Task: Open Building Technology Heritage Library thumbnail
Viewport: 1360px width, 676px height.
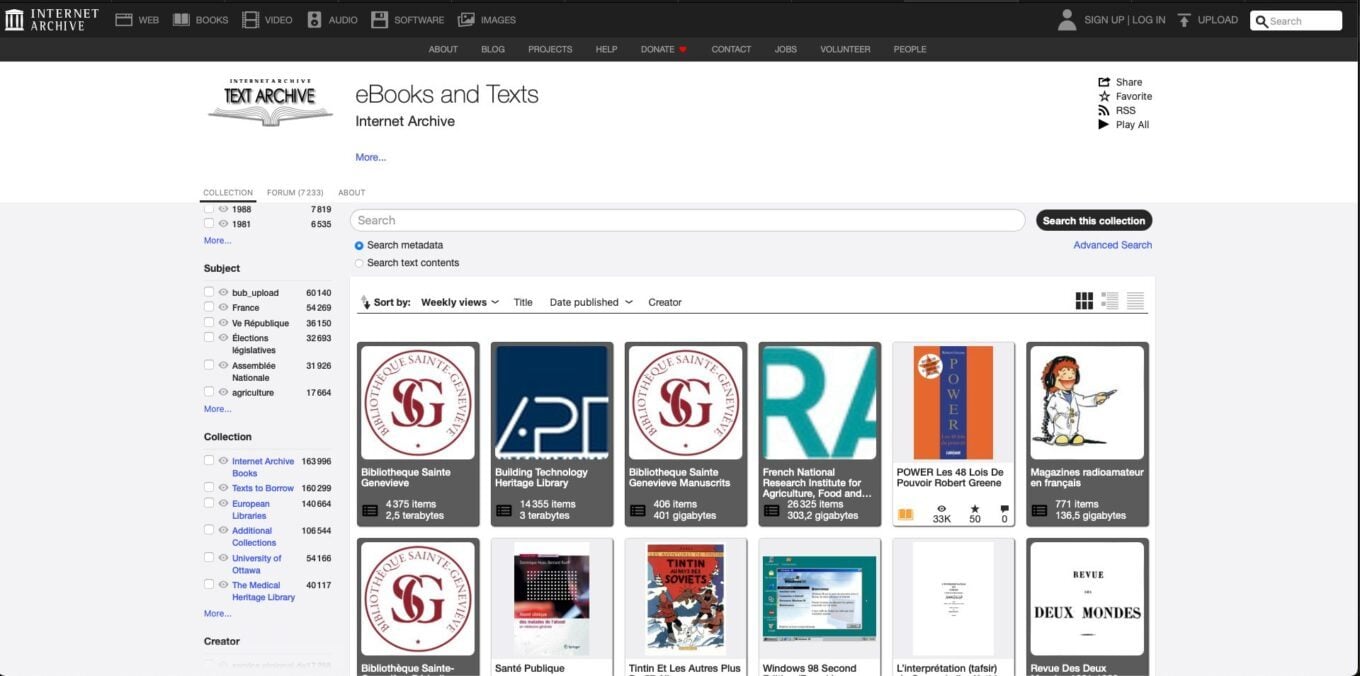Action: (551, 402)
